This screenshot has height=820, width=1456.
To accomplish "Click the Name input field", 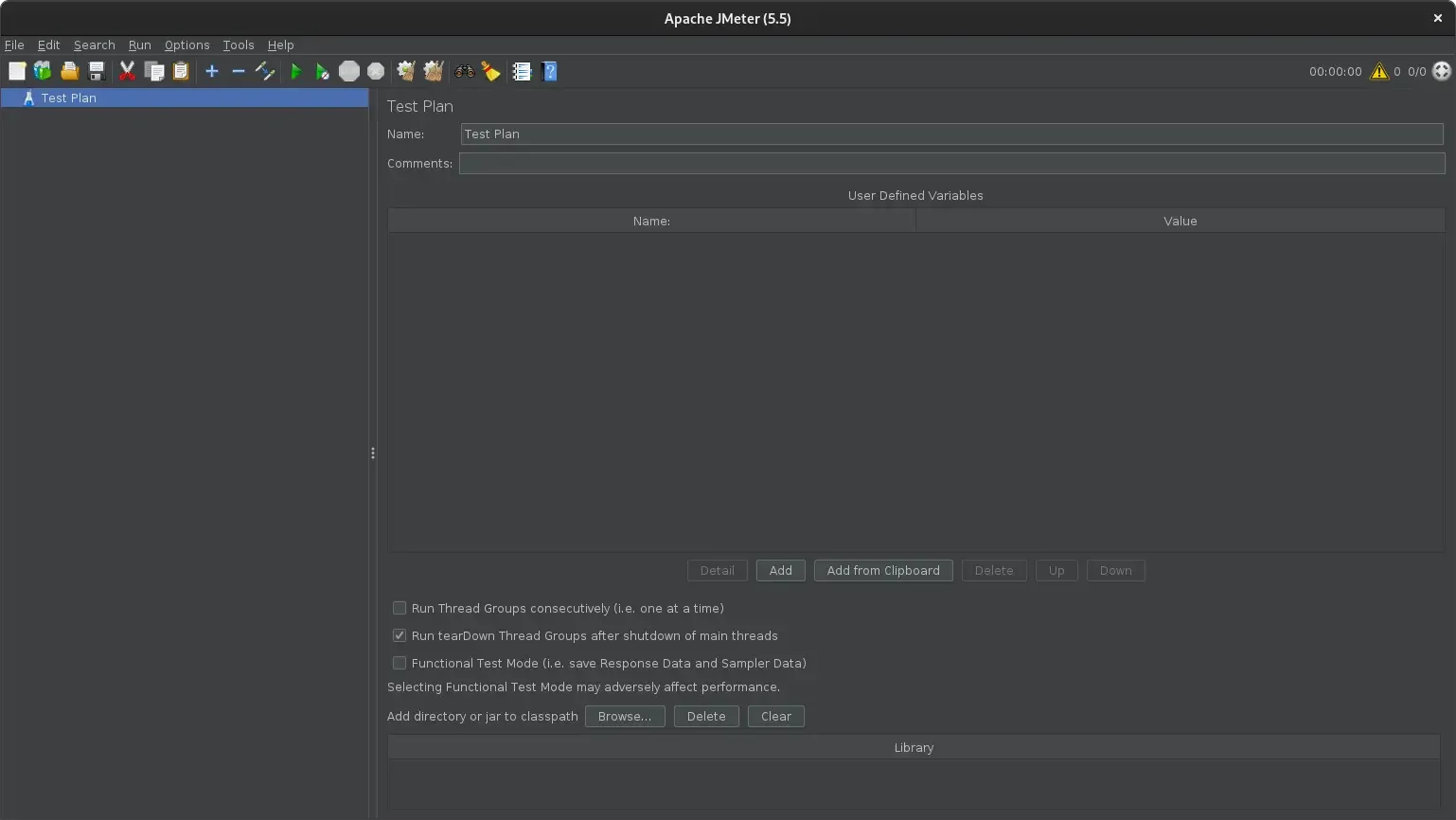I will 951,134.
